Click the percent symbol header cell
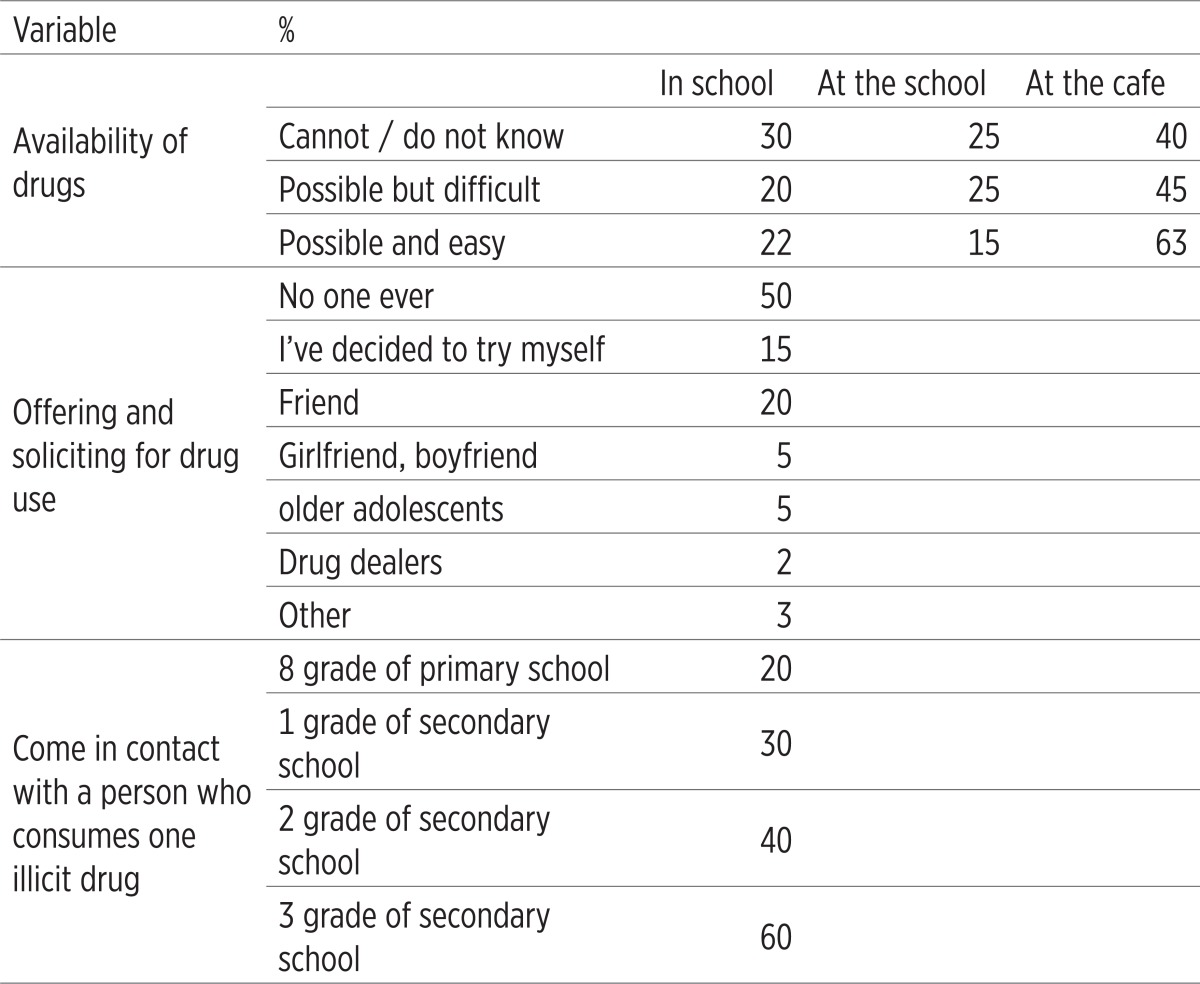The width and height of the screenshot is (1200, 984). click(287, 30)
